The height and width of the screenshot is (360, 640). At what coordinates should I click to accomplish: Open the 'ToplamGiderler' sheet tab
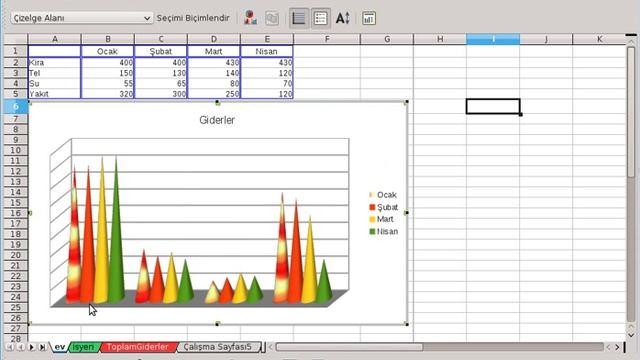pos(138,347)
